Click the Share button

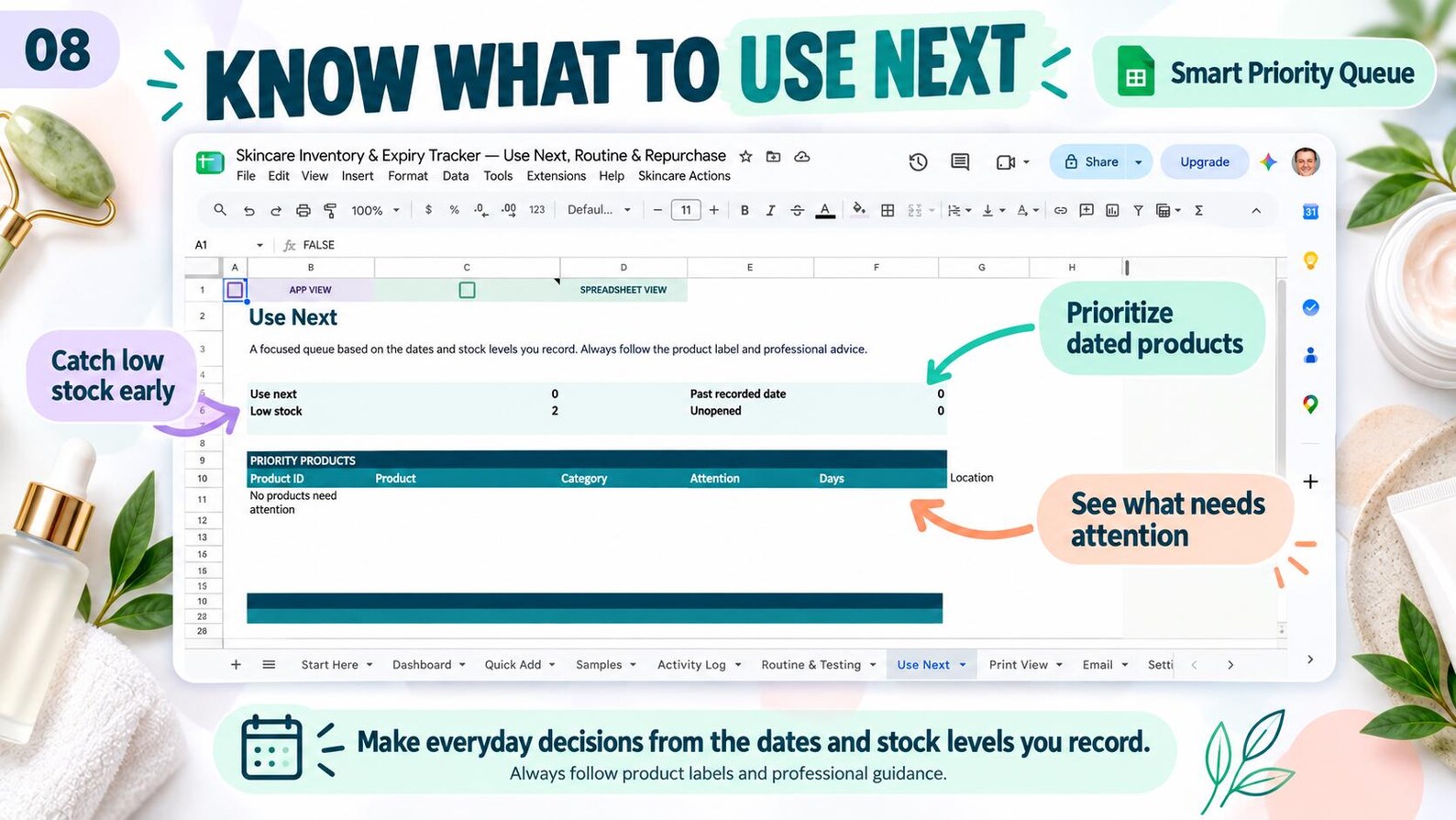(x=1090, y=162)
